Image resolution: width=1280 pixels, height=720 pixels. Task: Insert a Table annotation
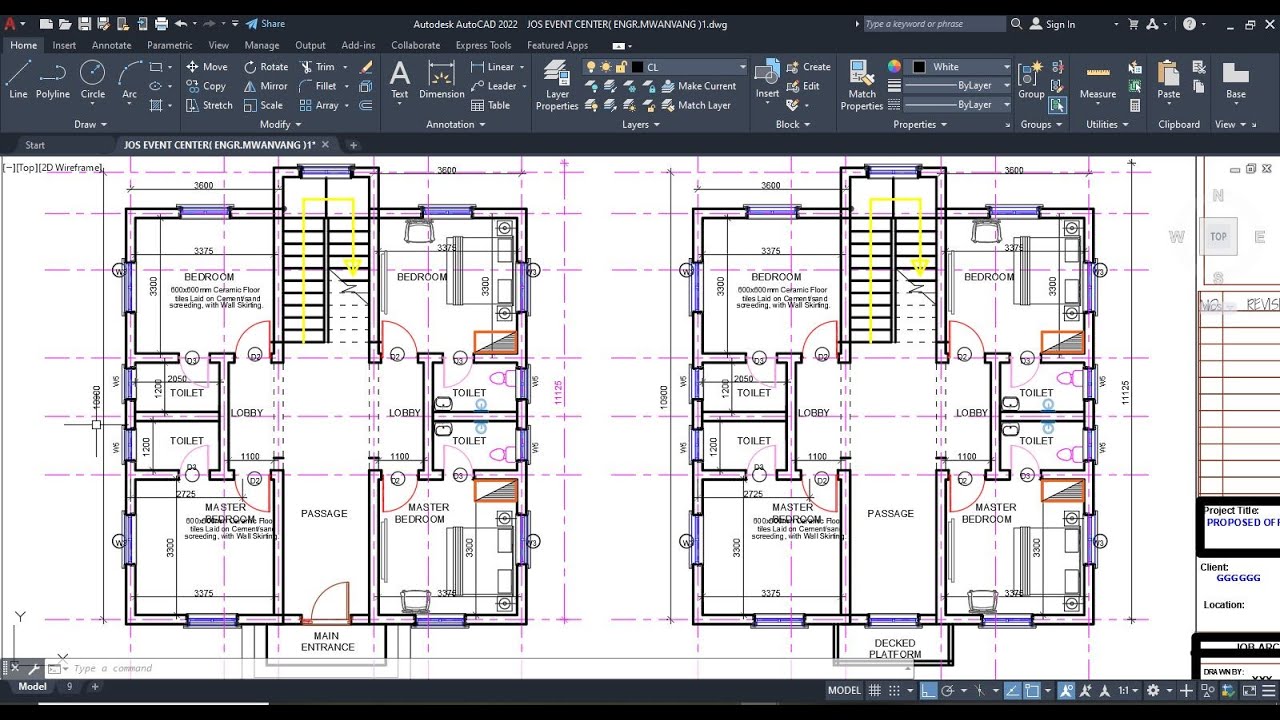(490, 105)
